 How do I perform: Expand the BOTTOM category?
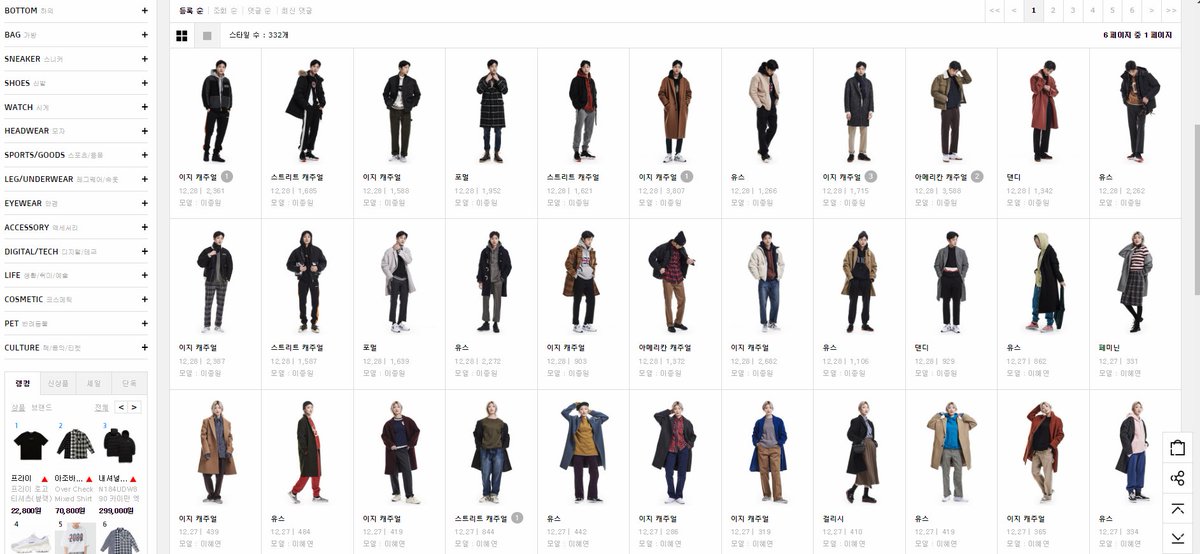(144, 11)
